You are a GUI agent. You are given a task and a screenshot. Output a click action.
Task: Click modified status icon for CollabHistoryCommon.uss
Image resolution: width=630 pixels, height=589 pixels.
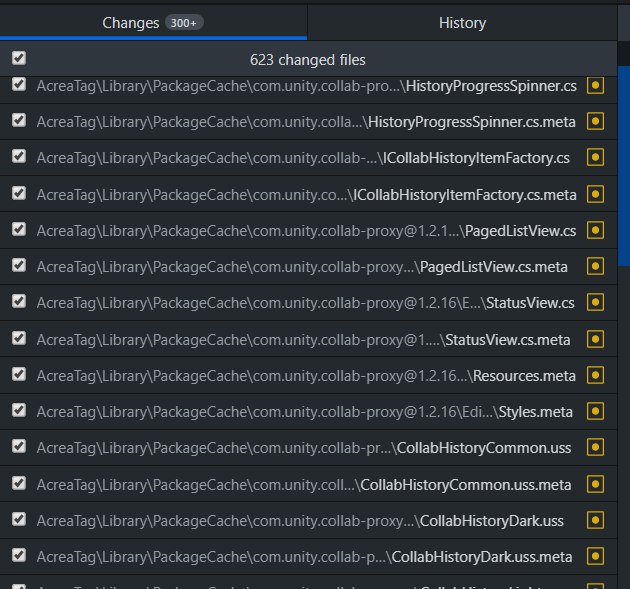tap(595, 447)
